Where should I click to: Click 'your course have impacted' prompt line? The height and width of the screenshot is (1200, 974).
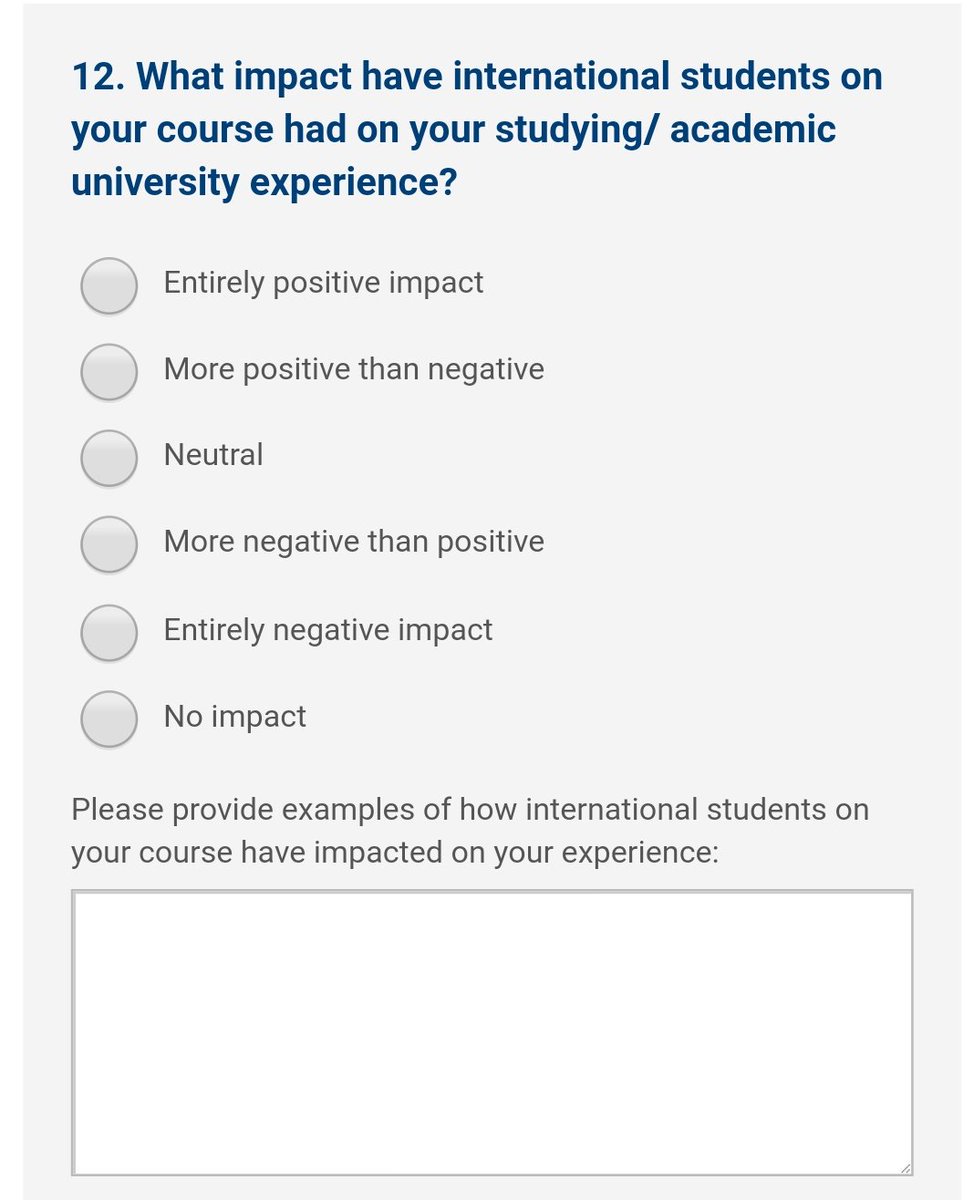click(x=395, y=854)
